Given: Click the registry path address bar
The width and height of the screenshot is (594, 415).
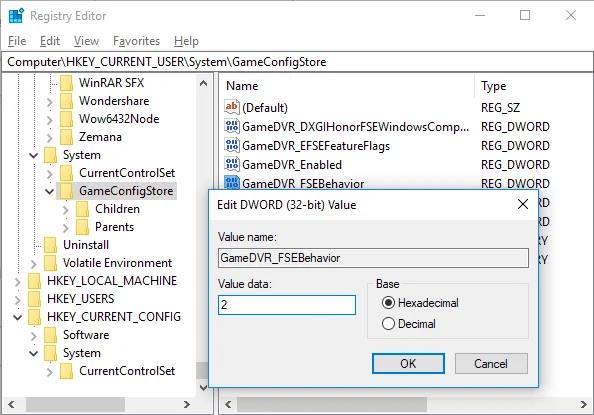Looking at the screenshot, I should [x=297, y=62].
